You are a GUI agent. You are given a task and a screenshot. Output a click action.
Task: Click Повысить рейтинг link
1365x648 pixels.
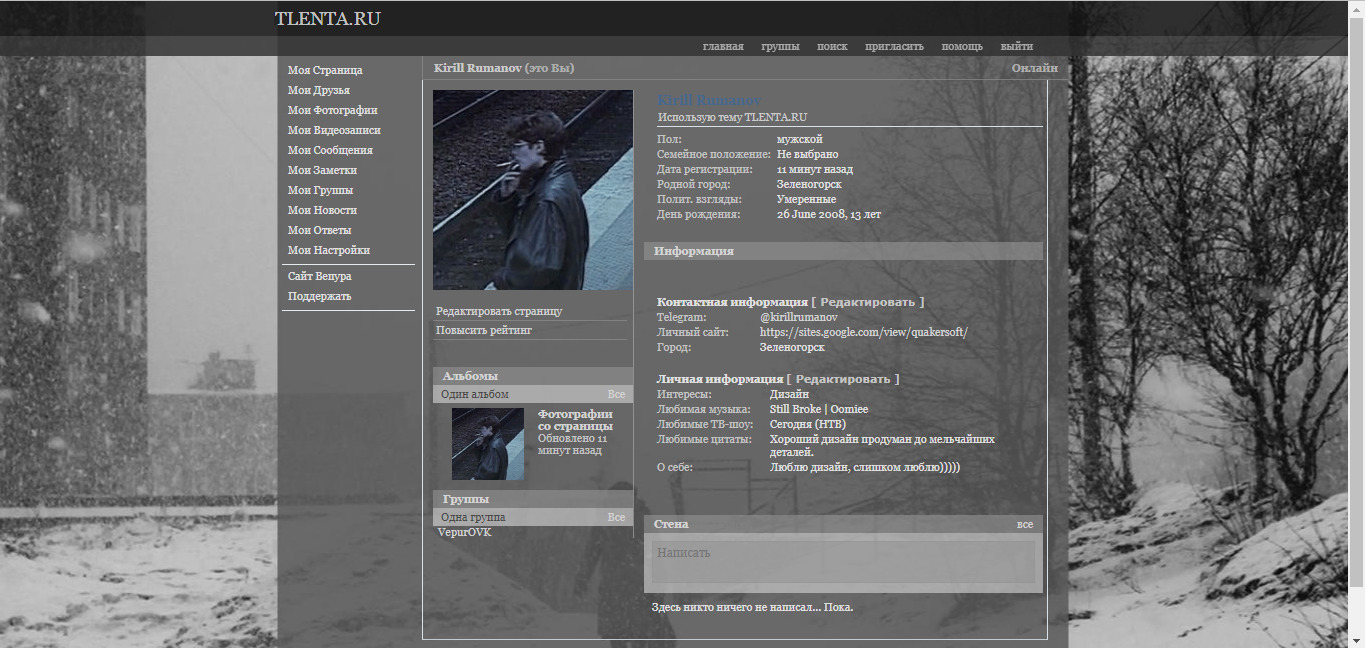[x=483, y=330]
